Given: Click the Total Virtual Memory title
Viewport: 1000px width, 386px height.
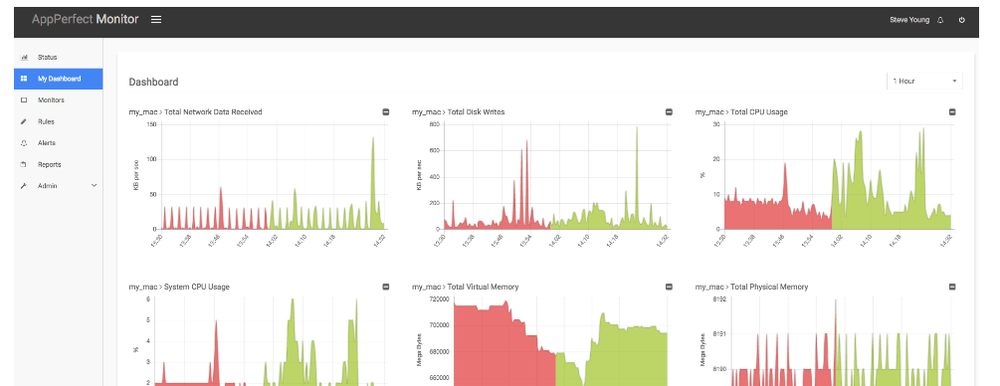Looking at the screenshot, I should coord(465,287).
